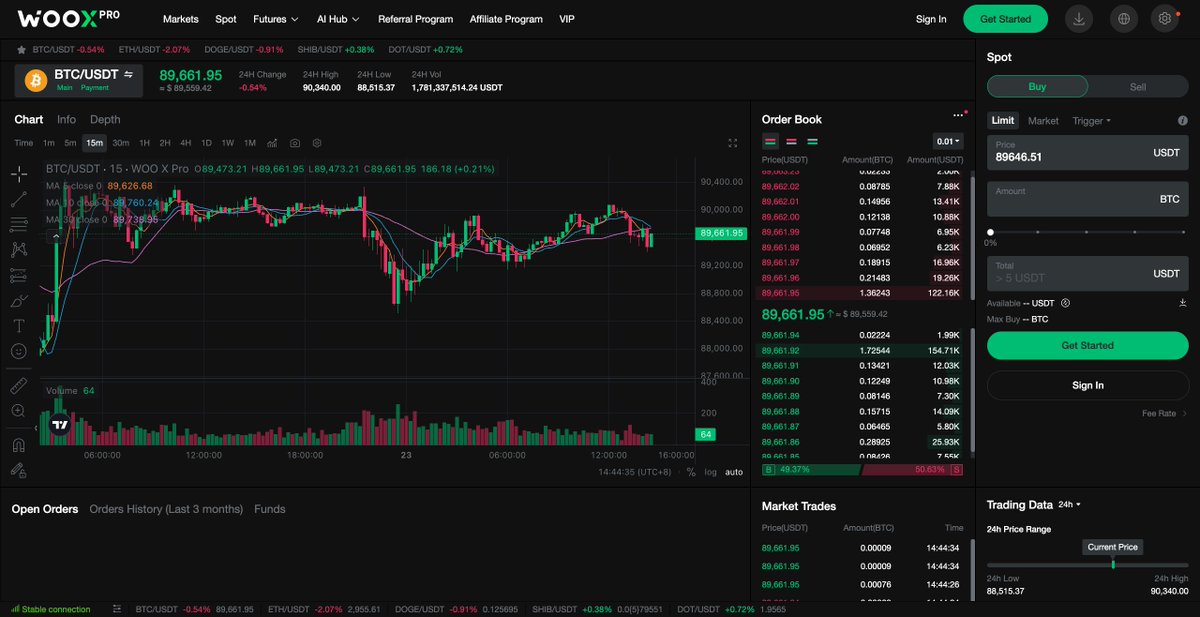Click into the Price input field
Viewport: 1200px width, 617px height.
click(x=1088, y=153)
